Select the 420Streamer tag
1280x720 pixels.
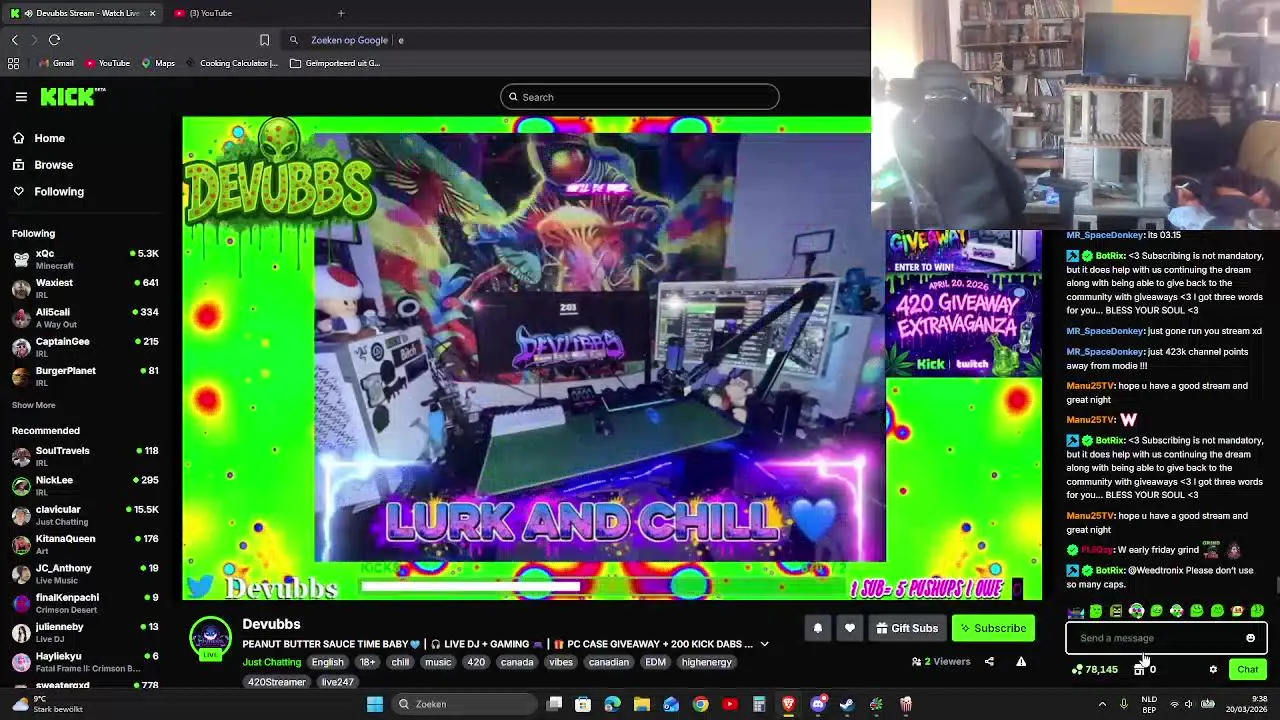[277, 682]
